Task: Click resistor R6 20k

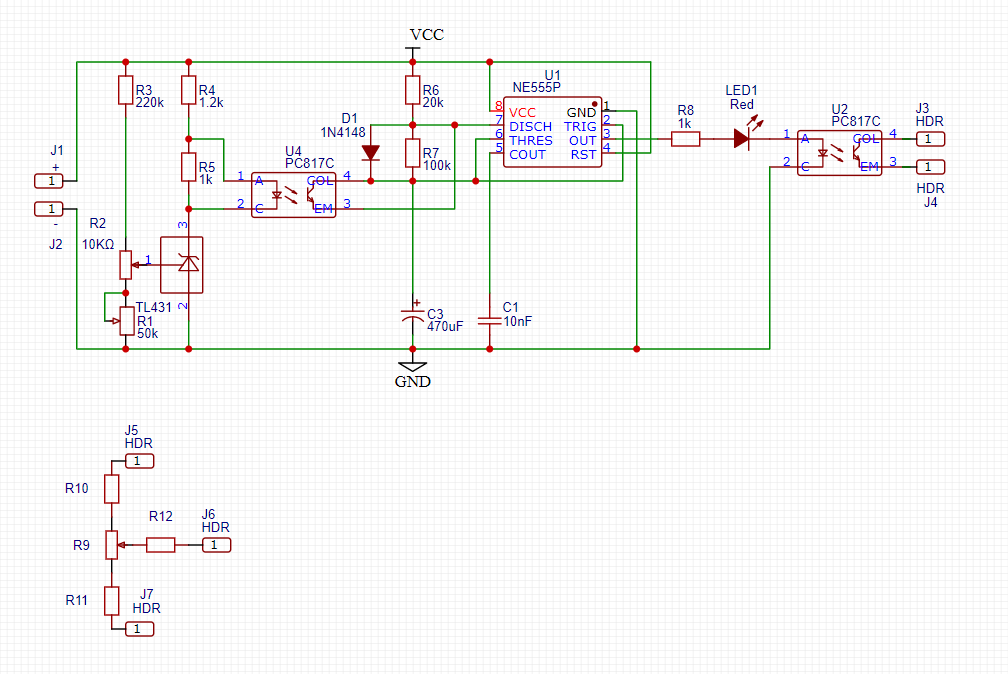Action: [412, 90]
